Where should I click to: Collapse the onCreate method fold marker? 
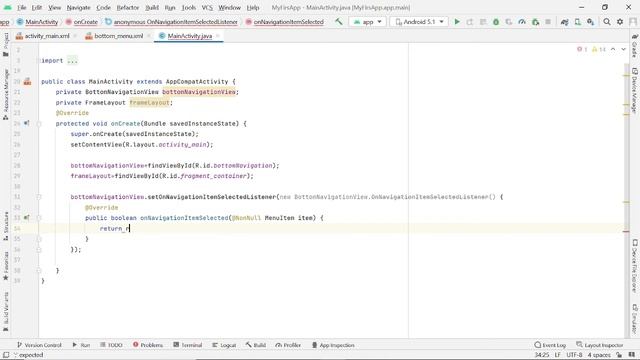point(39,124)
